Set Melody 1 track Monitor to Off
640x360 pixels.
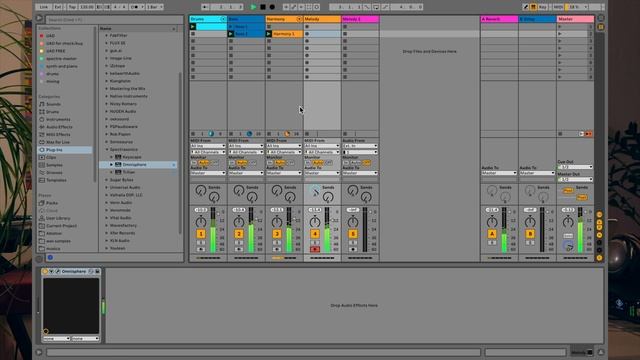366,162
